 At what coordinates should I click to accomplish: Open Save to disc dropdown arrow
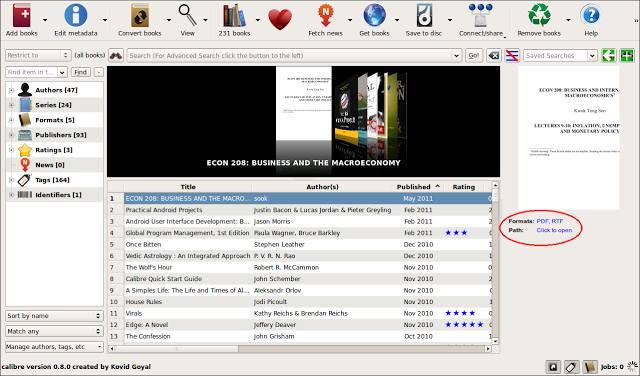(449, 20)
